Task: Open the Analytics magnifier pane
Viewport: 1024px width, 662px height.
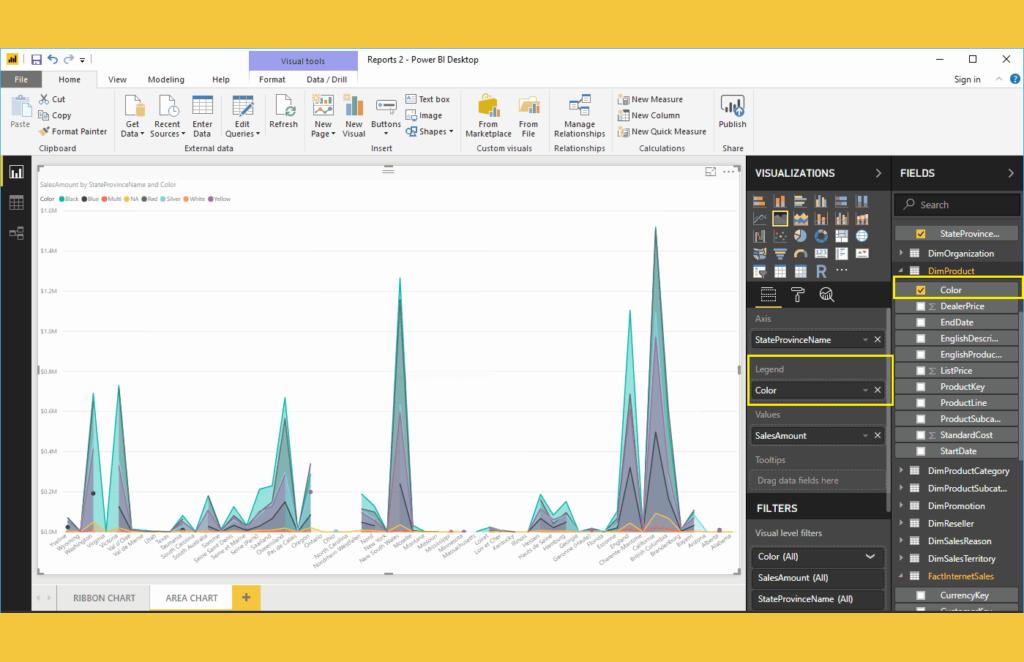Action: 826,294
